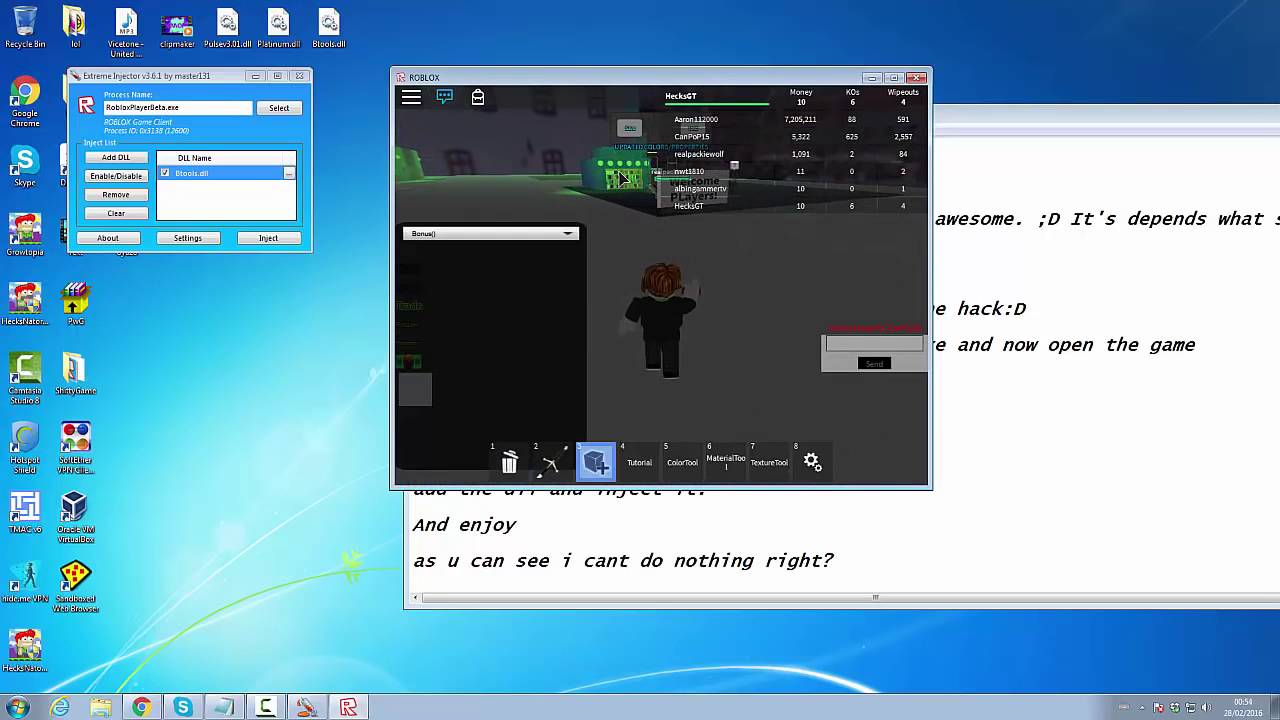Open the Btools.dll row options button
The width and height of the screenshot is (1280, 720).
(289, 174)
